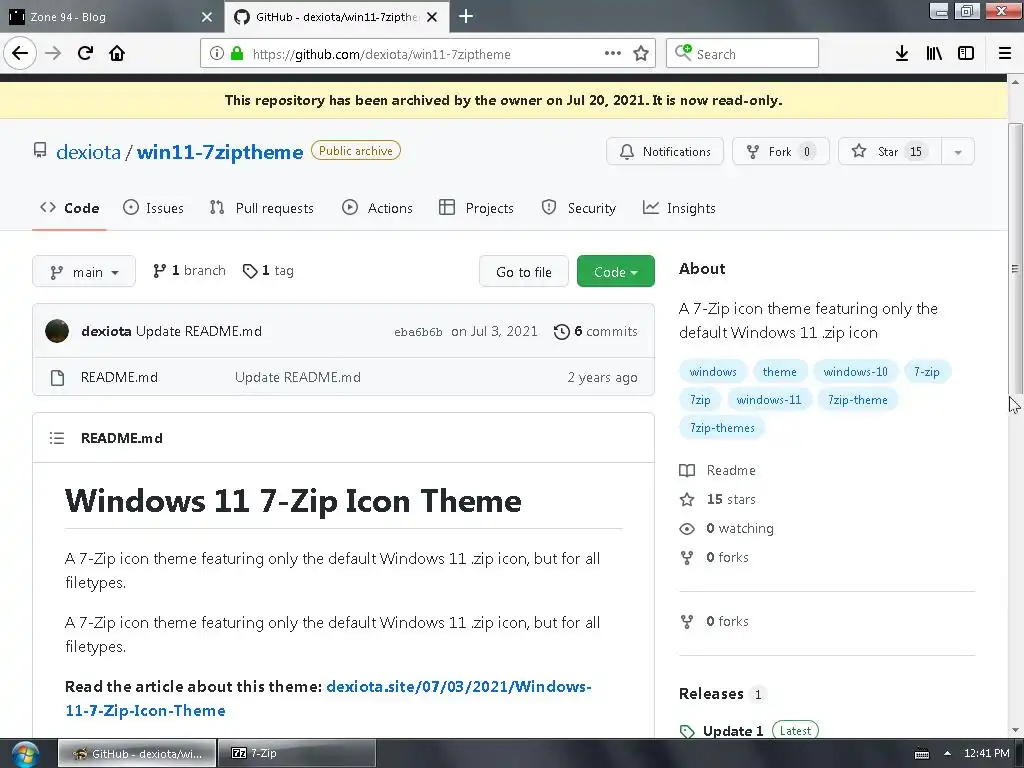
Task: Open the Windows Start menu
Action: click(x=25, y=754)
